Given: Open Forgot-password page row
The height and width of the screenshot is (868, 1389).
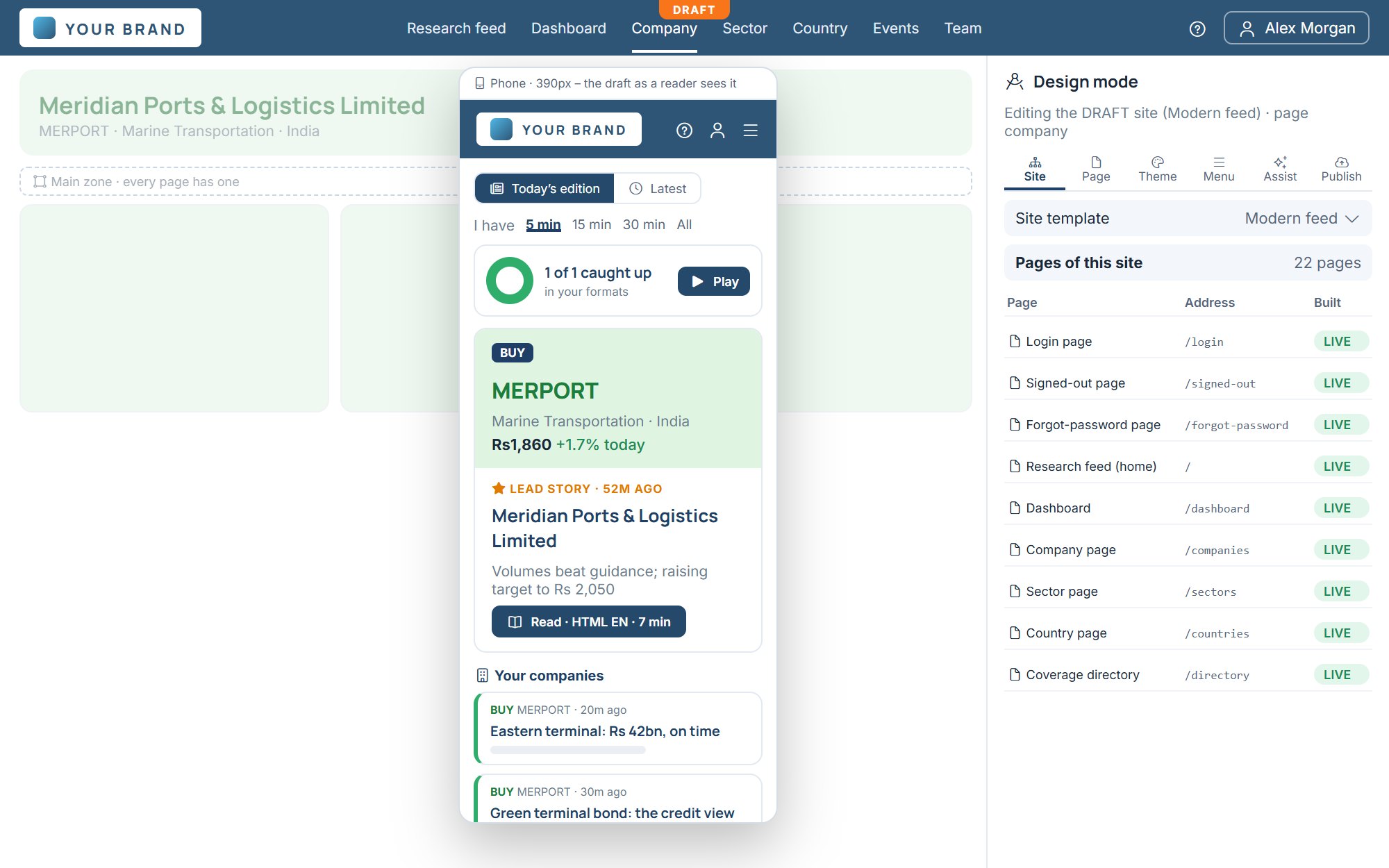Looking at the screenshot, I should (x=1188, y=424).
